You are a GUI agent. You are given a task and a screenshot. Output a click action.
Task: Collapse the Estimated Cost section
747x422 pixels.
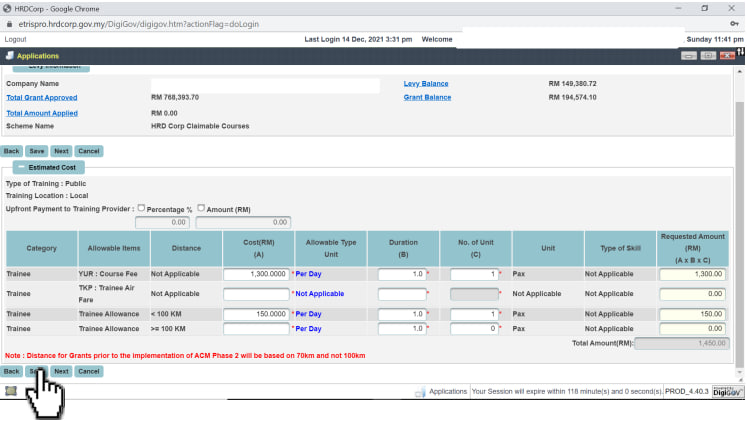pyautogui.click(x=21, y=167)
